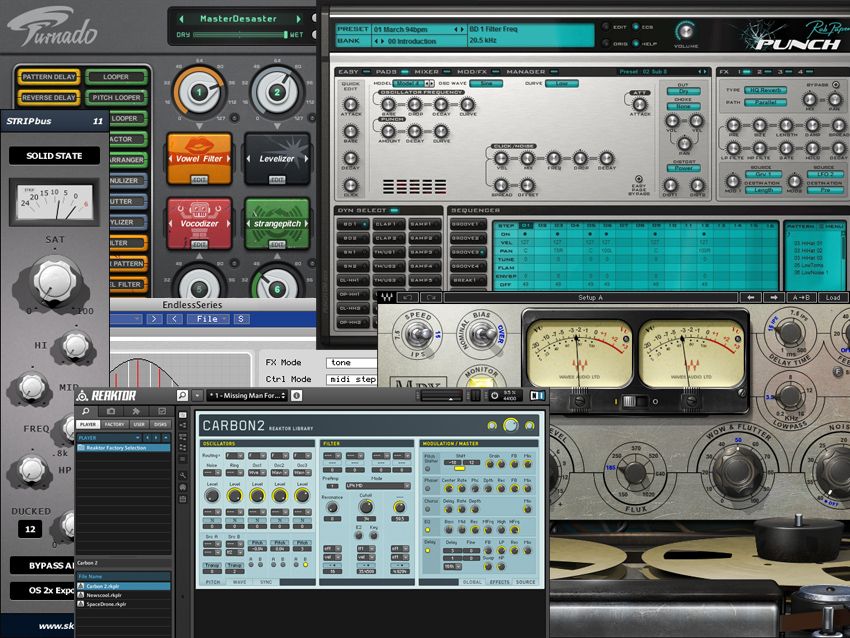
Task: Open the Punch FX TYPE HQ Reverb selector
Action: [763, 90]
